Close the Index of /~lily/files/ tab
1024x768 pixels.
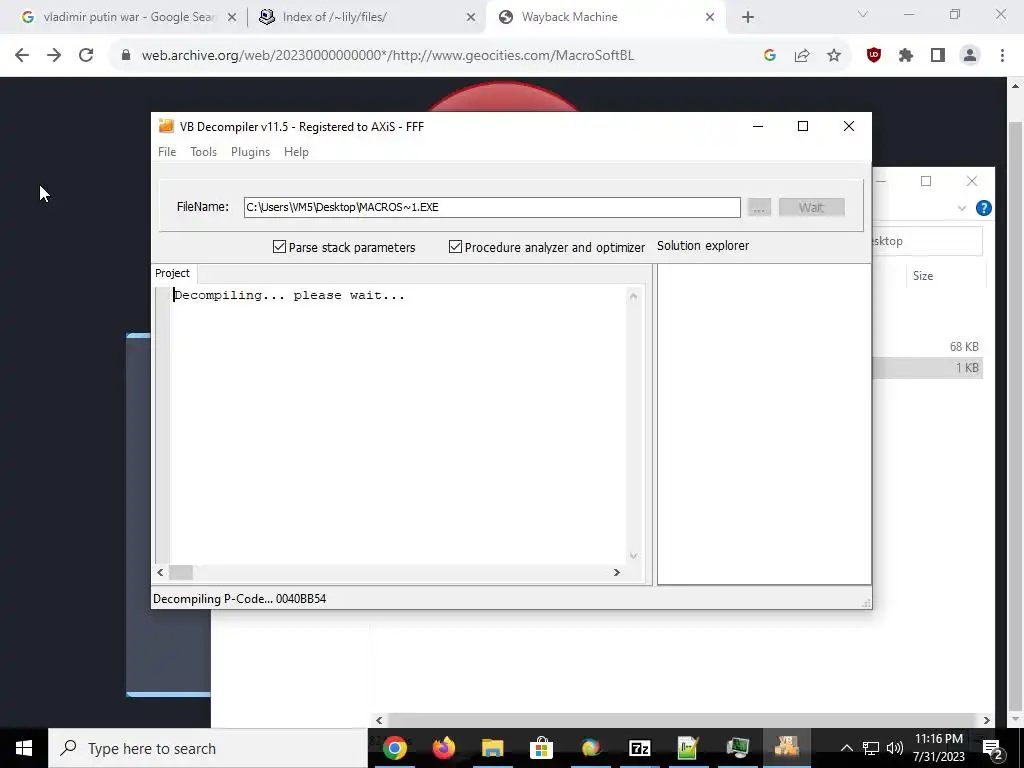point(471,18)
